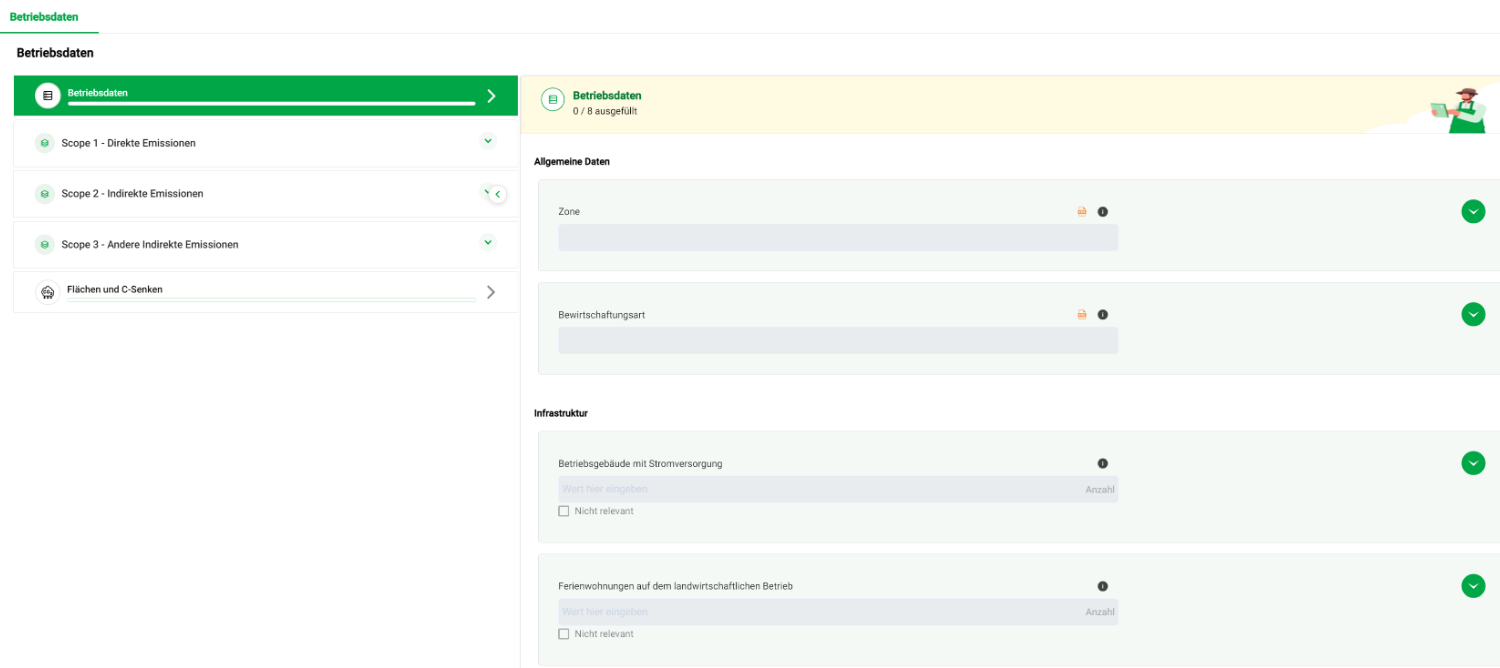Click arrow next to Flächen und C-Senken

coord(491,292)
